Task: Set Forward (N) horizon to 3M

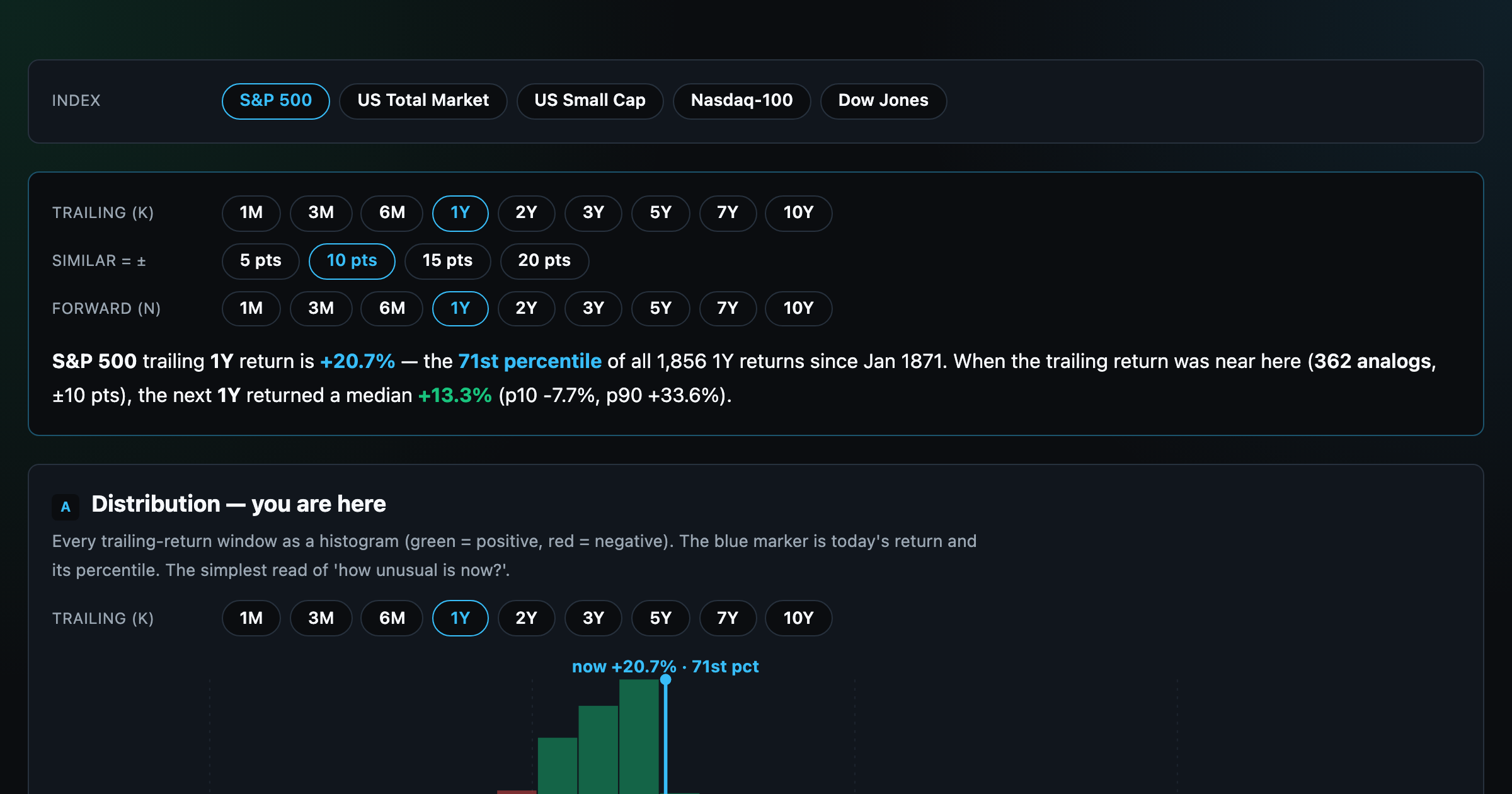Action: pos(321,309)
